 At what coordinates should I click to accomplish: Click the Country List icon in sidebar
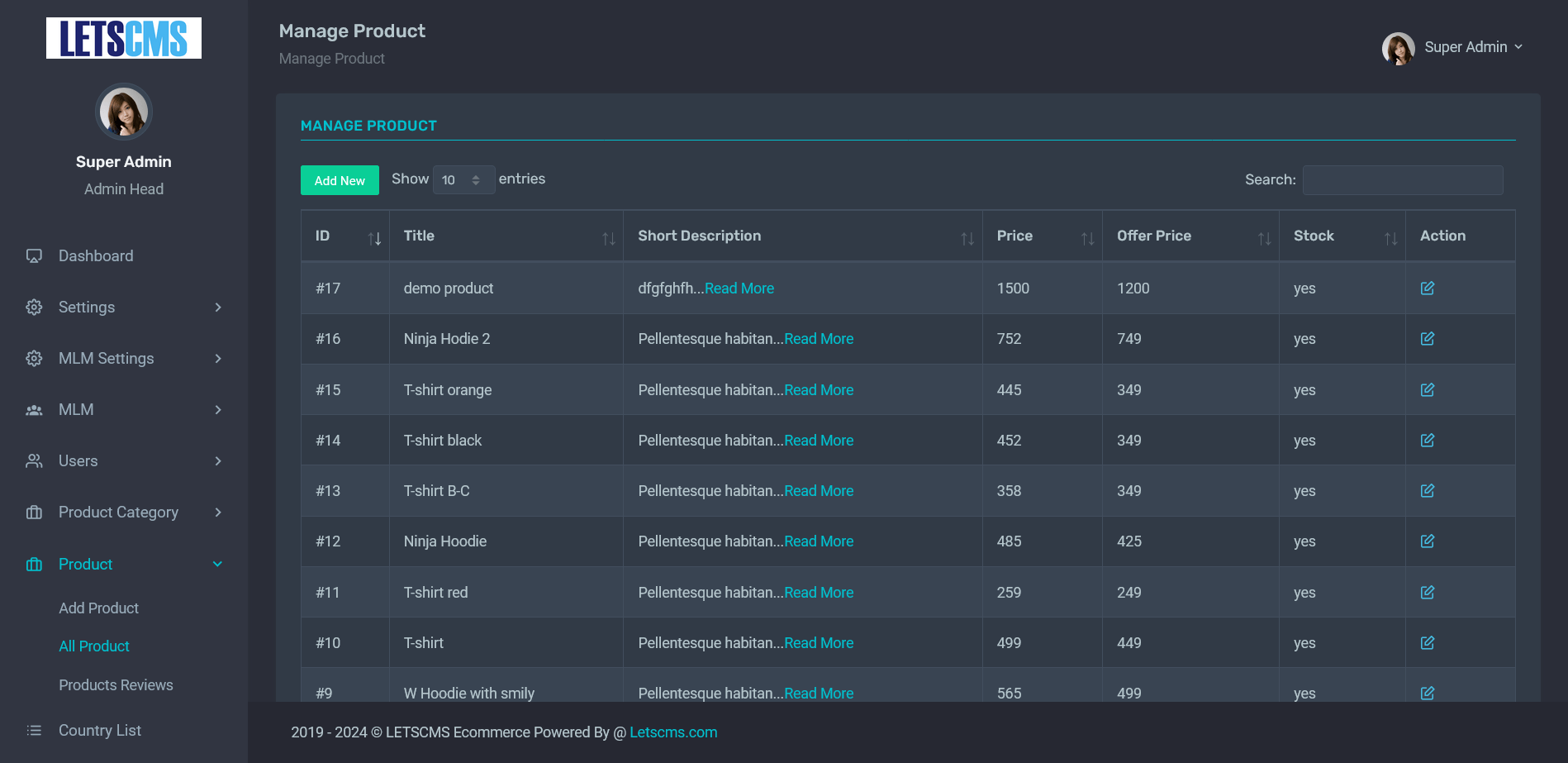pyautogui.click(x=34, y=731)
